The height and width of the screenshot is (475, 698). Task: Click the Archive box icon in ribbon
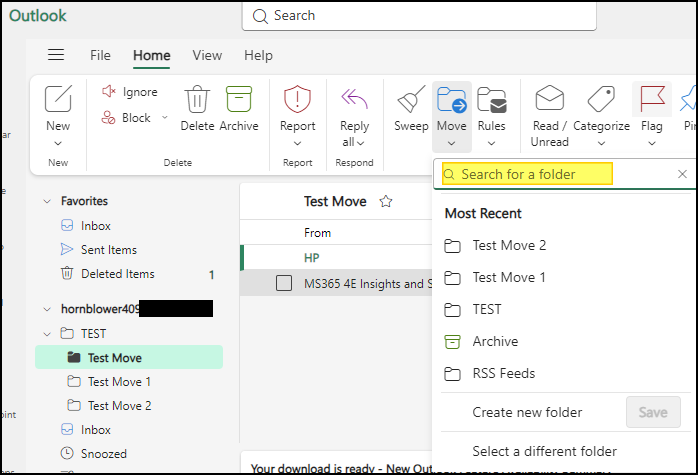[239, 99]
